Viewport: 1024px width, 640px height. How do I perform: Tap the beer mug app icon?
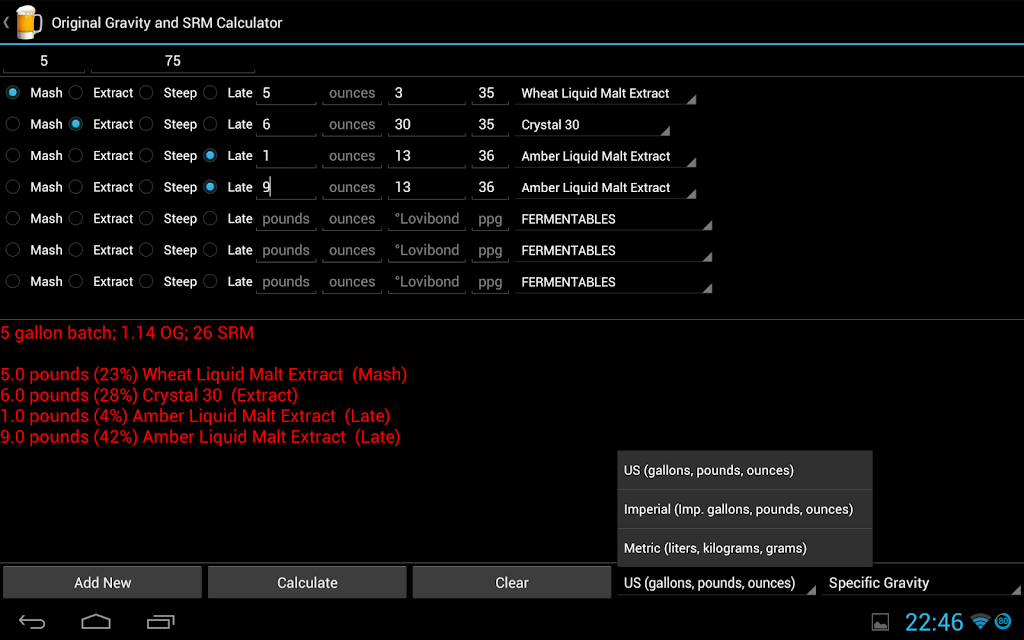[x=28, y=22]
